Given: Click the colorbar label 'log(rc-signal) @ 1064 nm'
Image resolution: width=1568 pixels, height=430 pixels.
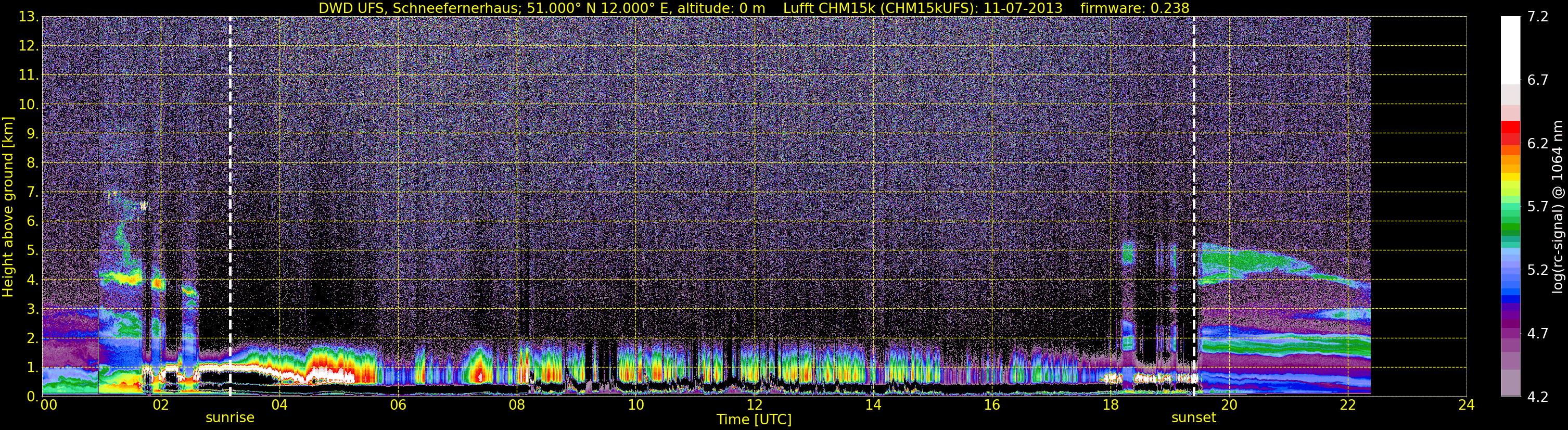Looking at the screenshot, I should click(1557, 207).
